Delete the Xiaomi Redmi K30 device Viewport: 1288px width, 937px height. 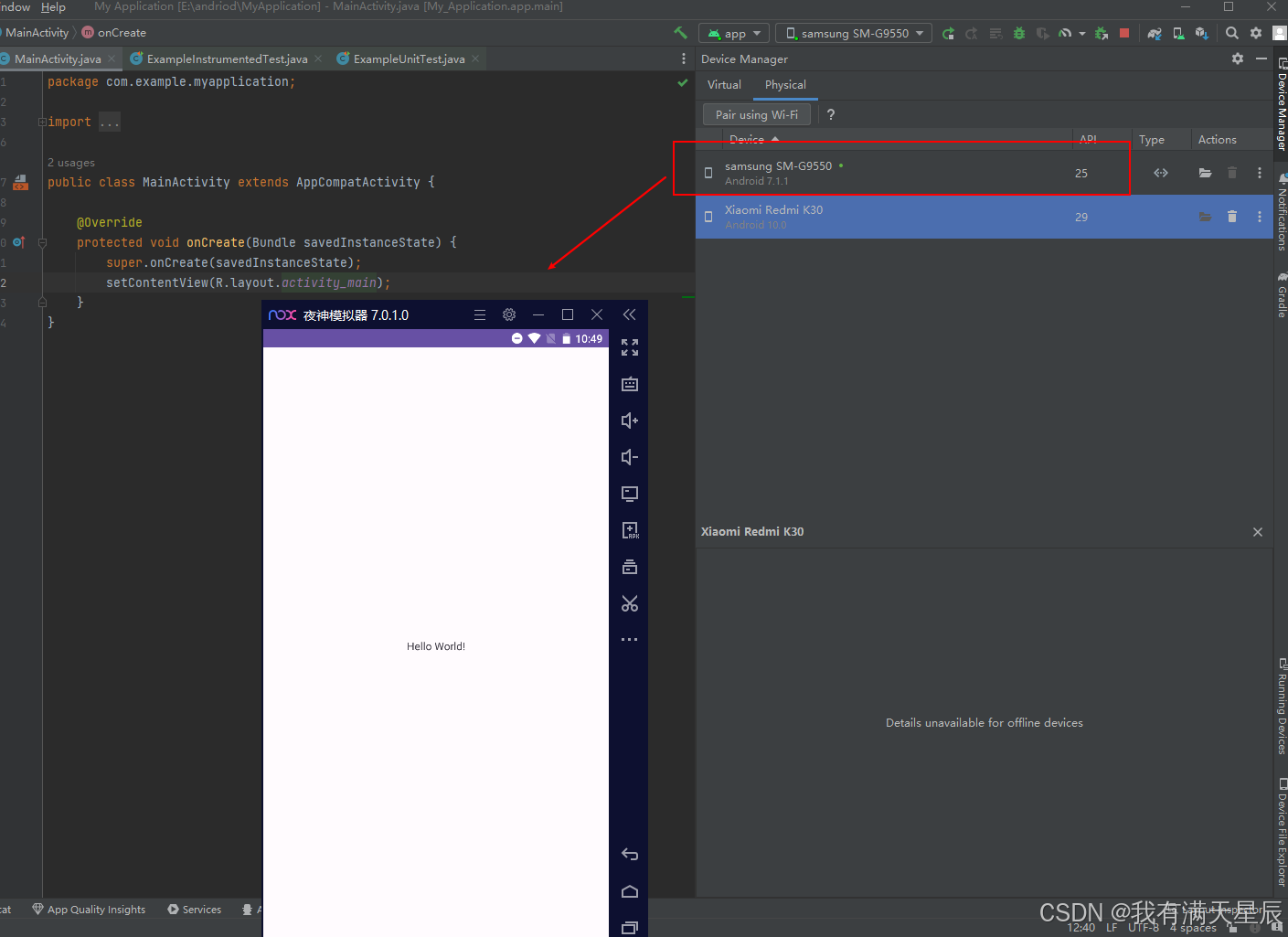pyautogui.click(x=1231, y=217)
